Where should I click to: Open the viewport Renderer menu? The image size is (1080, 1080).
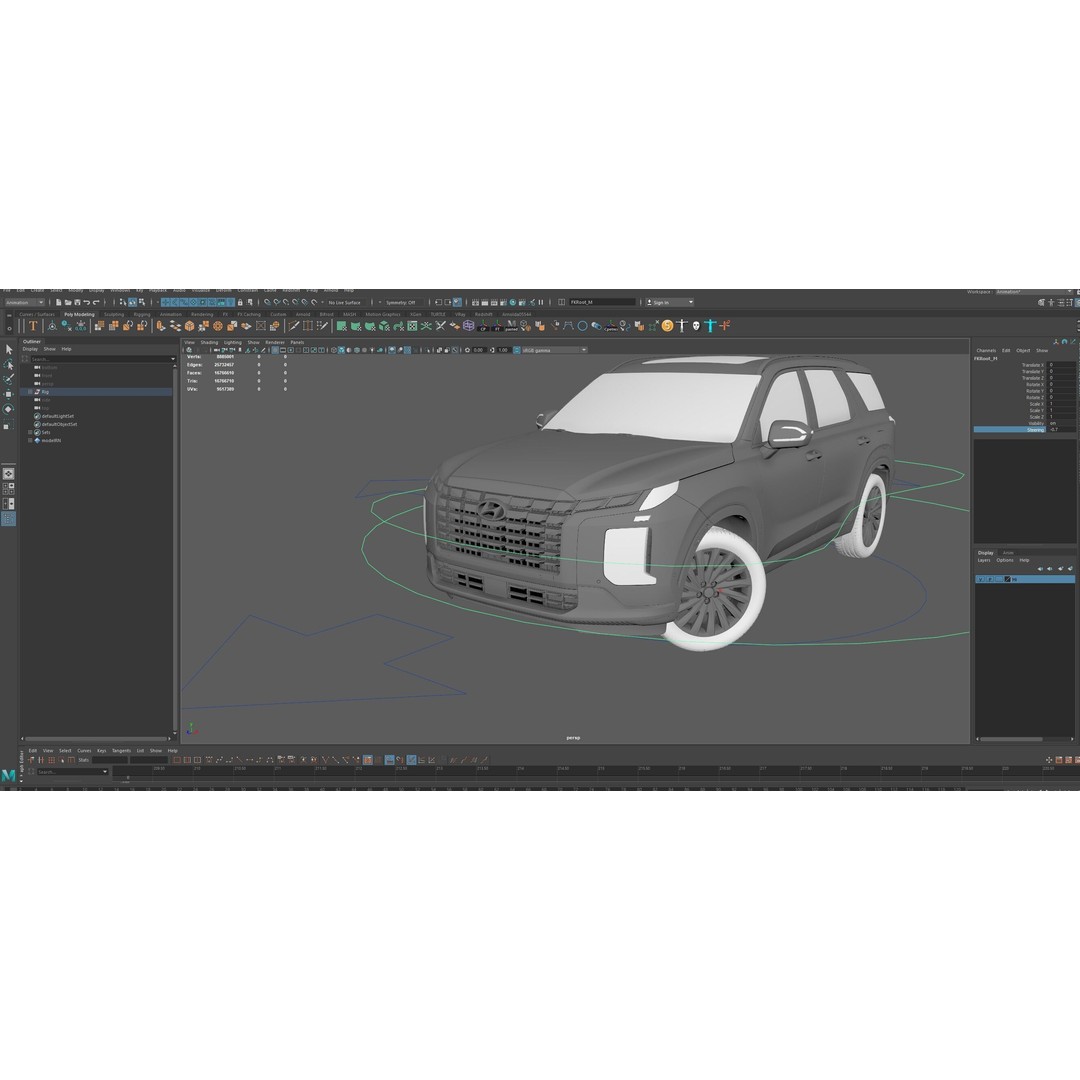pyautogui.click(x=275, y=342)
